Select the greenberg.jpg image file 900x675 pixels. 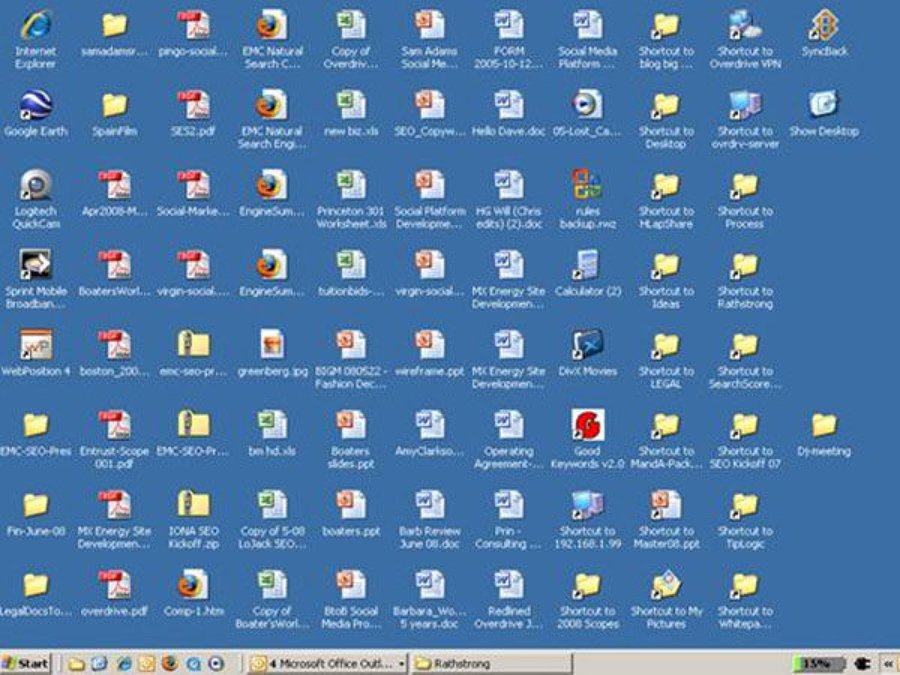pos(271,346)
